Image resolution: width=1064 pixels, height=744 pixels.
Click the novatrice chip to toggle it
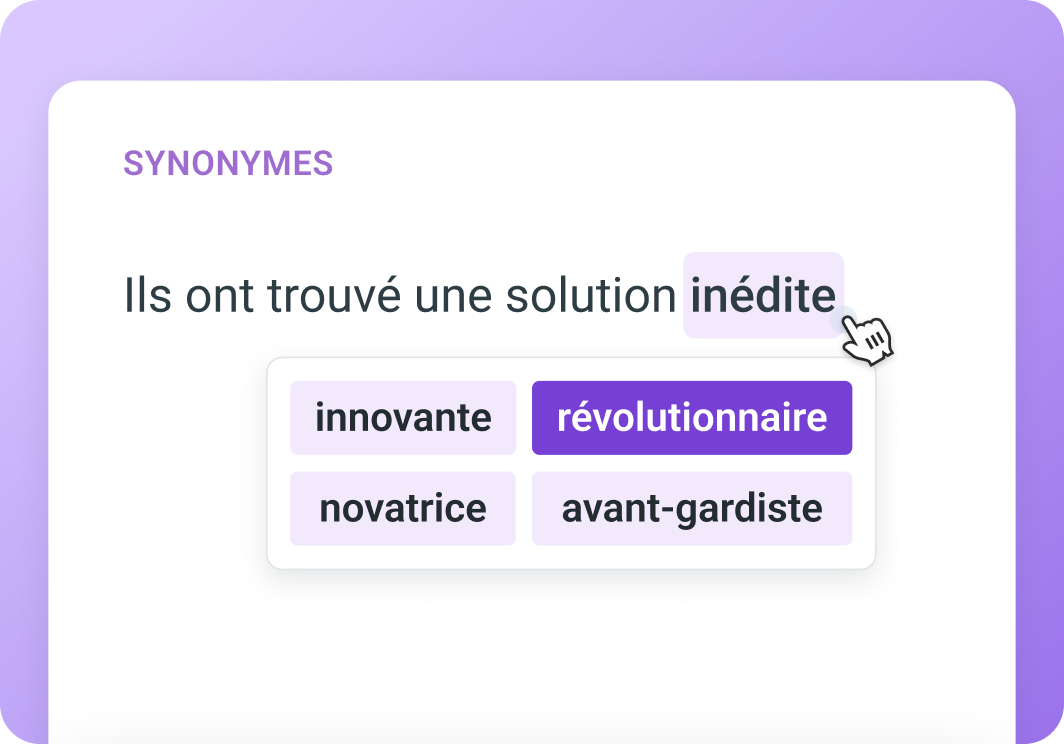(x=403, y=508)
